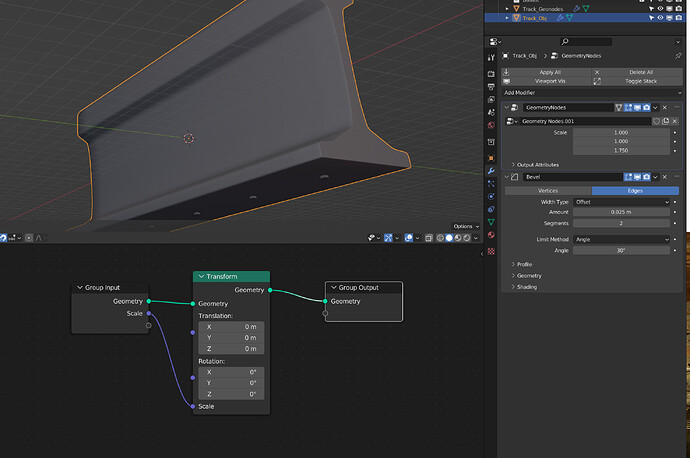The image size is (690, 458).
Task: Toggle viewport gizmos button
Action: 388,238
